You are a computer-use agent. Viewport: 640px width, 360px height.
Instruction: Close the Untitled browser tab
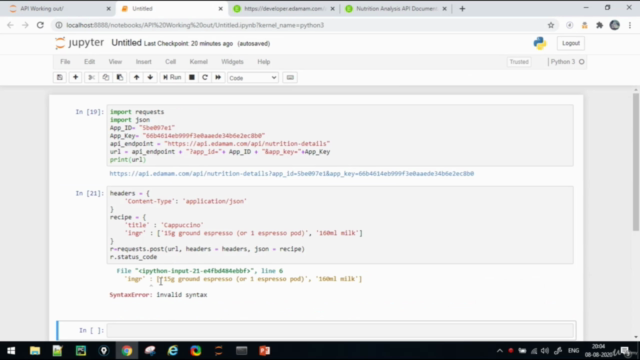pyautogui.click(x=220, y=9)
